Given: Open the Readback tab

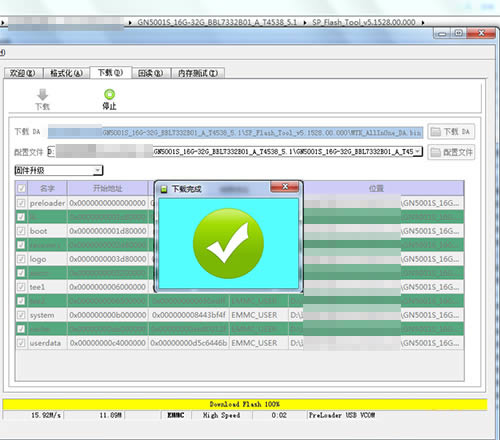Looking at the screenshot, I should (x=151, y=73).
